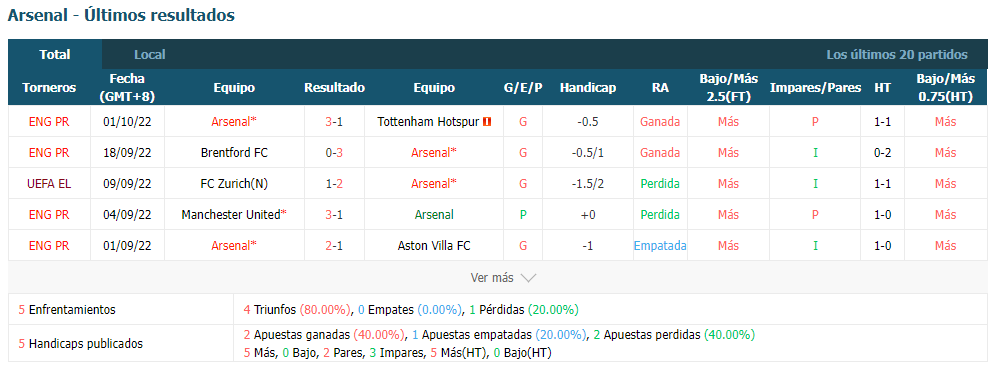Click the 0-3 result against Brentford

(x=334, y=153)
